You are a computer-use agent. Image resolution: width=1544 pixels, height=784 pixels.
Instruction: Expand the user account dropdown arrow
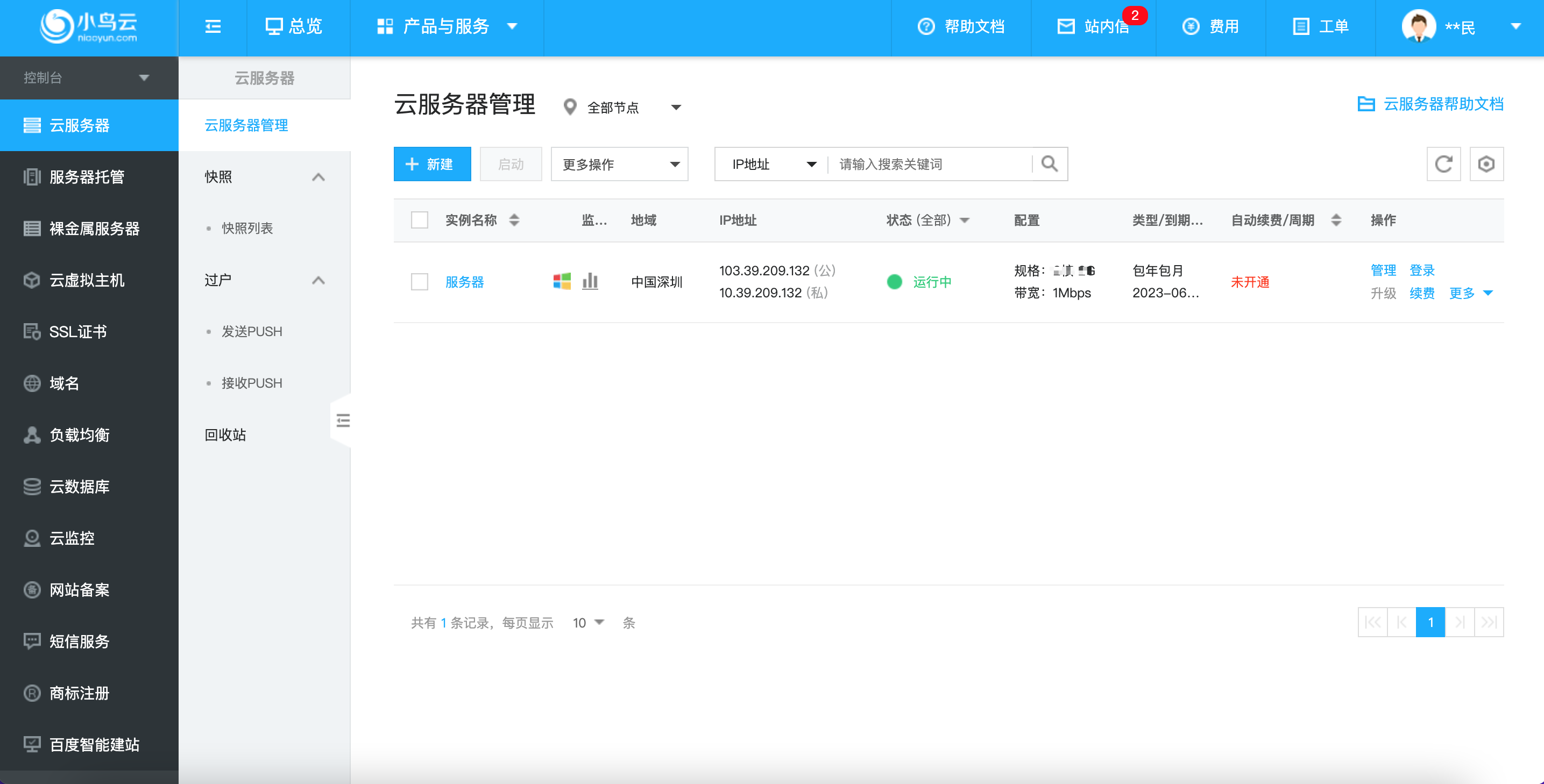pyautogui.click(x=1516, y=26)
